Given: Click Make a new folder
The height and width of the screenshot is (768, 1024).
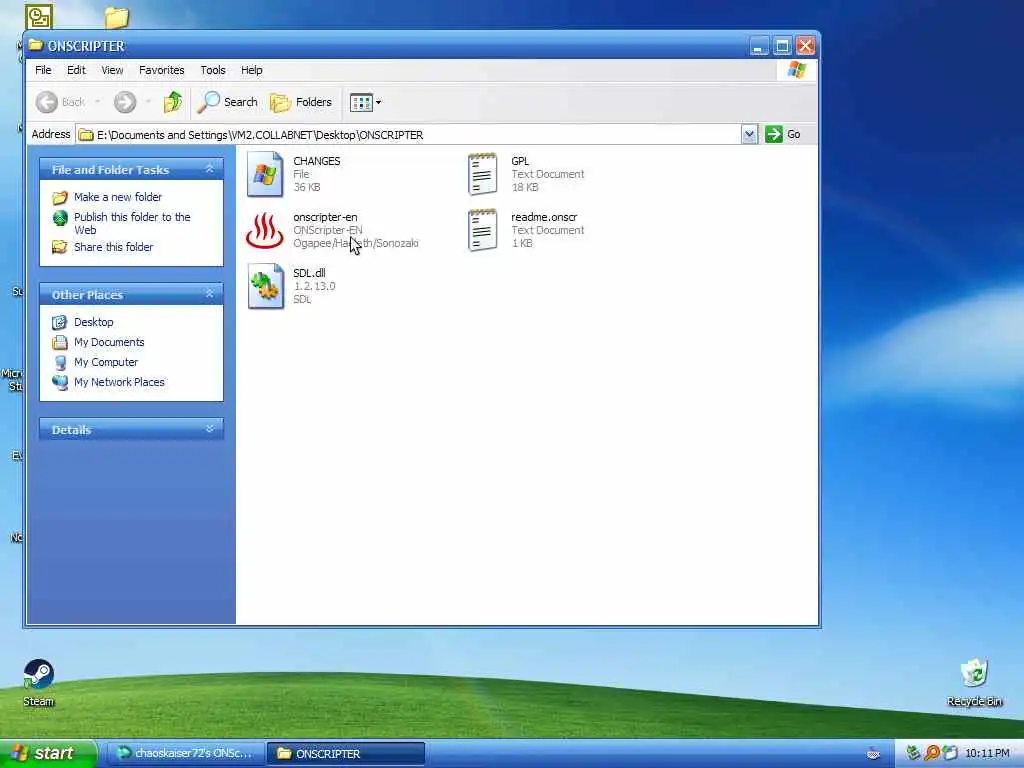Looking at the screenshot, I should pos(118,197).
